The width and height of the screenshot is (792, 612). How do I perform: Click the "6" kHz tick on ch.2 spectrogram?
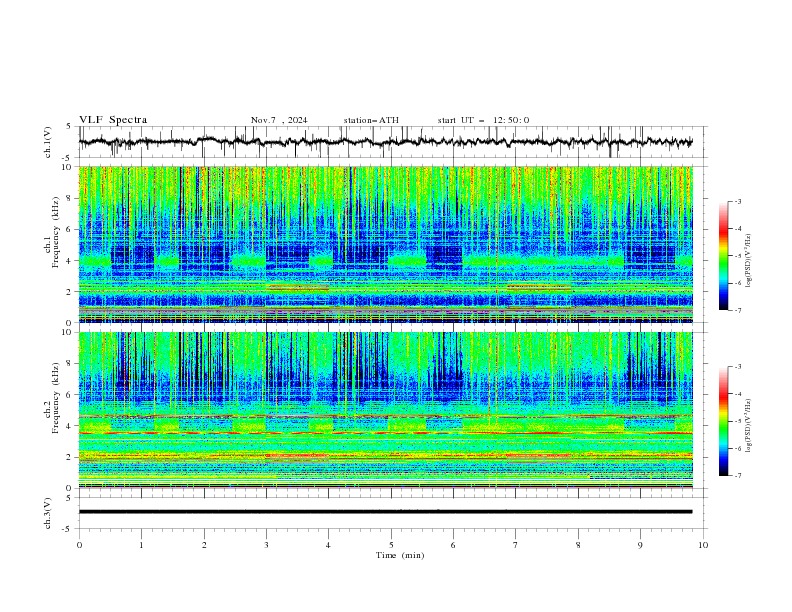pyautogui.click(x=71, y=395)
